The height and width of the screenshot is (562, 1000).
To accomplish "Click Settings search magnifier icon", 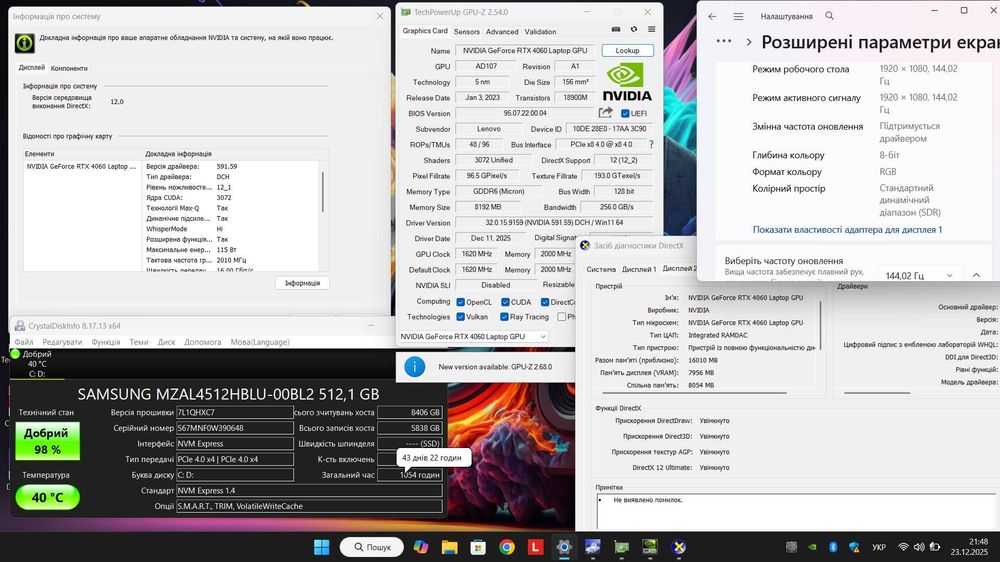I will [x=829, y=16].
